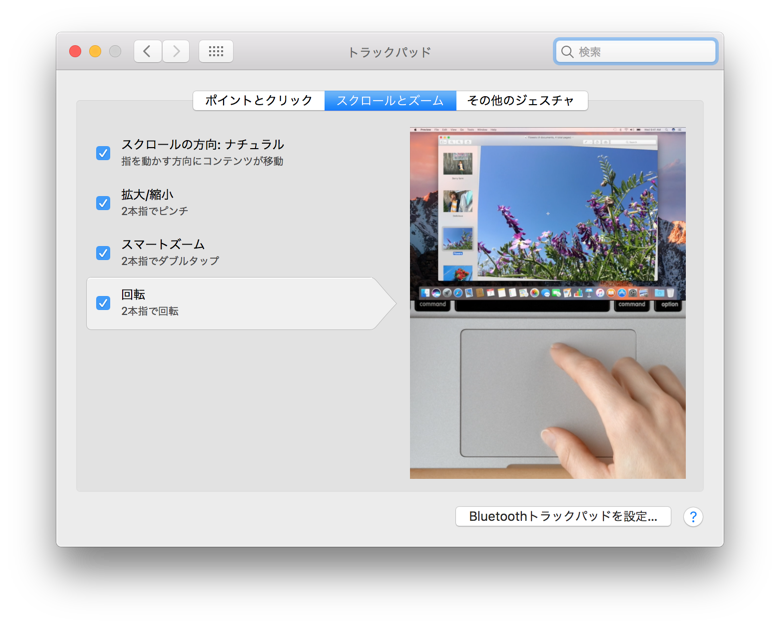Minimize the window with yellow button

95,51
